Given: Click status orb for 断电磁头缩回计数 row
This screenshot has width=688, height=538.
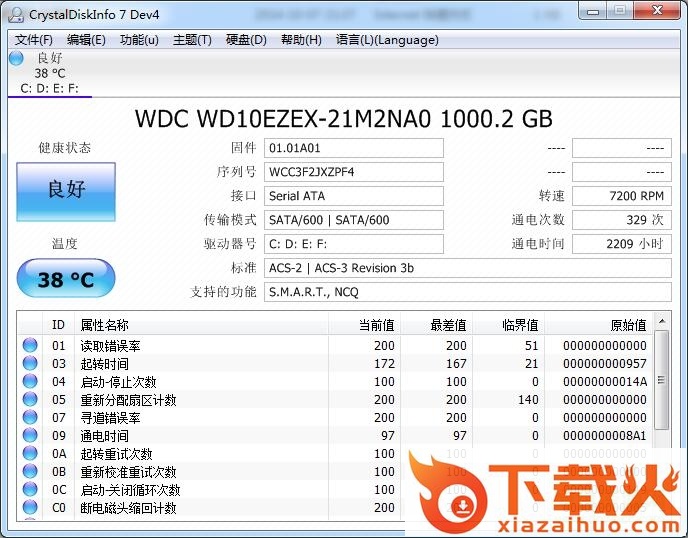Looking at the screenshot, I should pos(30,507).
